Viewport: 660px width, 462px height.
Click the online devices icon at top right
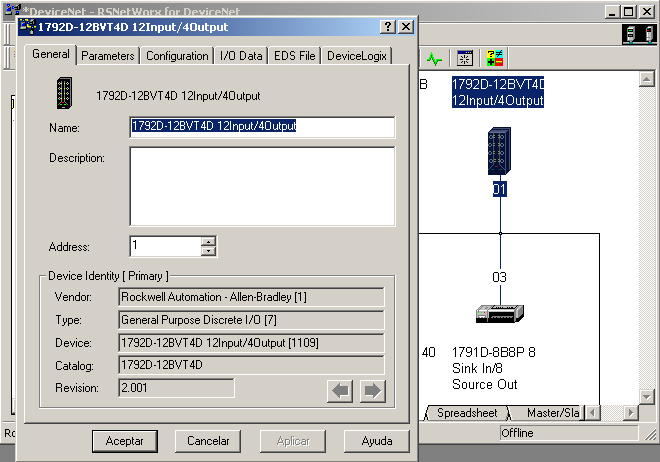[639, 34]
